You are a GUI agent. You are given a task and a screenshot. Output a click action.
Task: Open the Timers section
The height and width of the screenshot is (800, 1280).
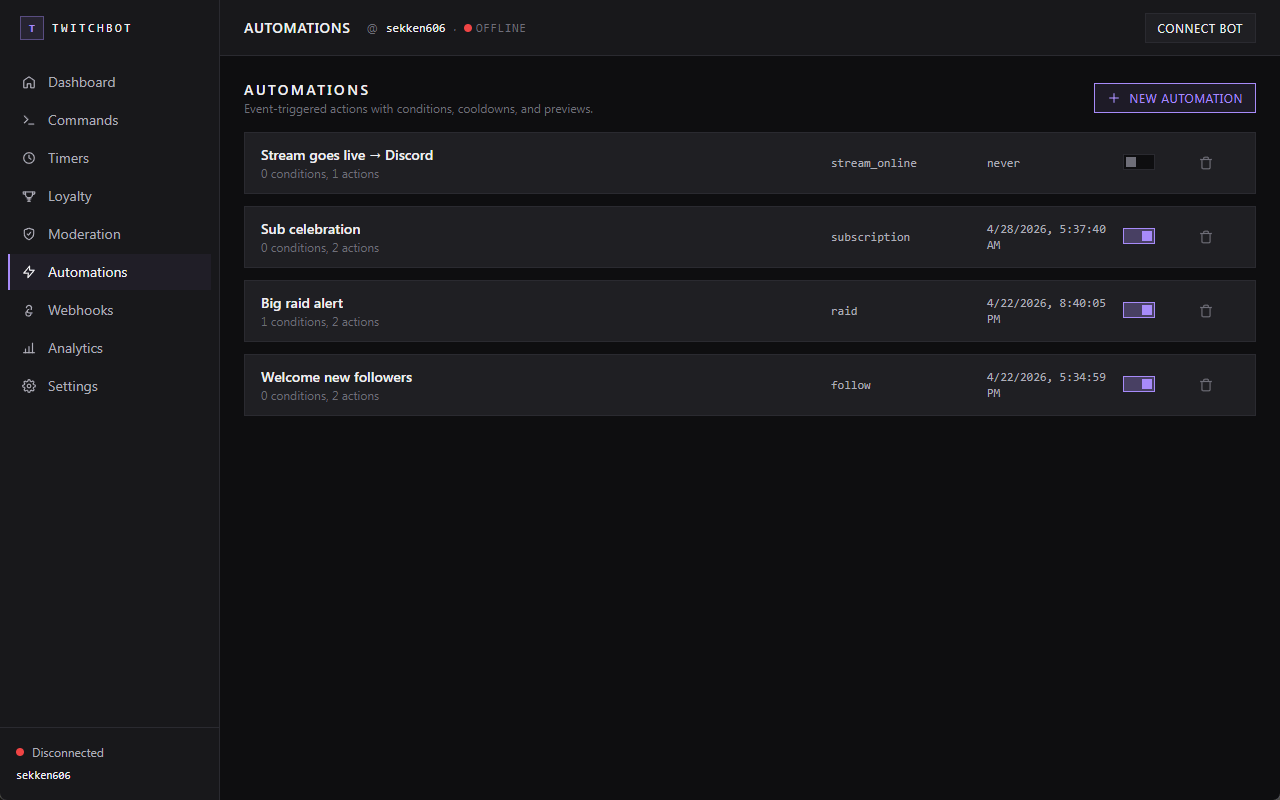click(110, 158)
